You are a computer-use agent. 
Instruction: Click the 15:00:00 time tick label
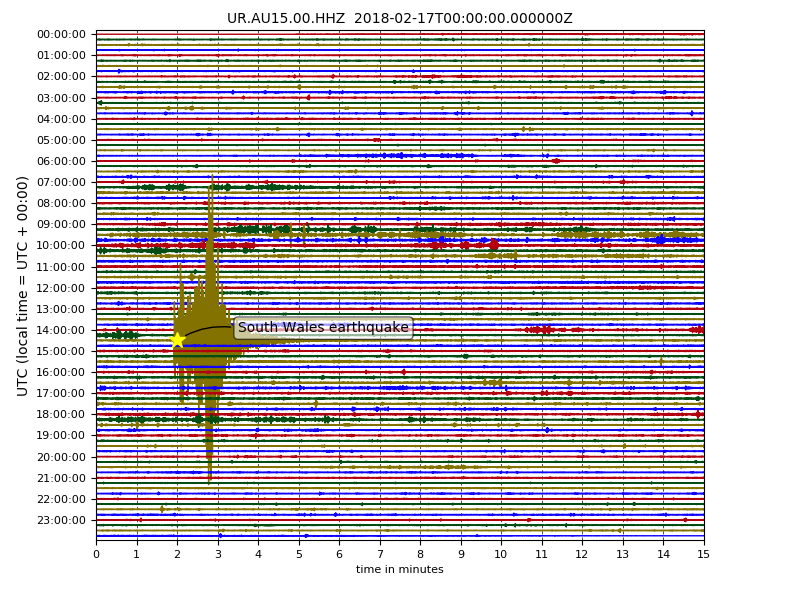[x=61, y=352]
